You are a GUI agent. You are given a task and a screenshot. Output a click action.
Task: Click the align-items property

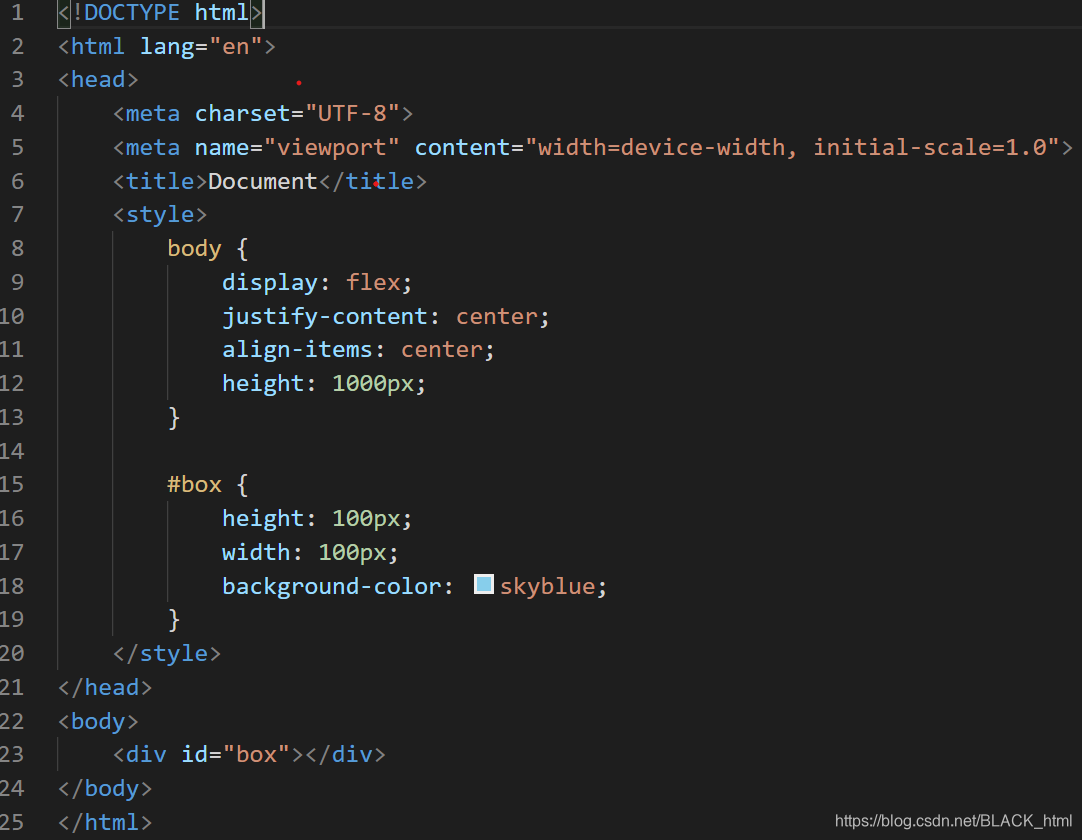coord(297,350)
